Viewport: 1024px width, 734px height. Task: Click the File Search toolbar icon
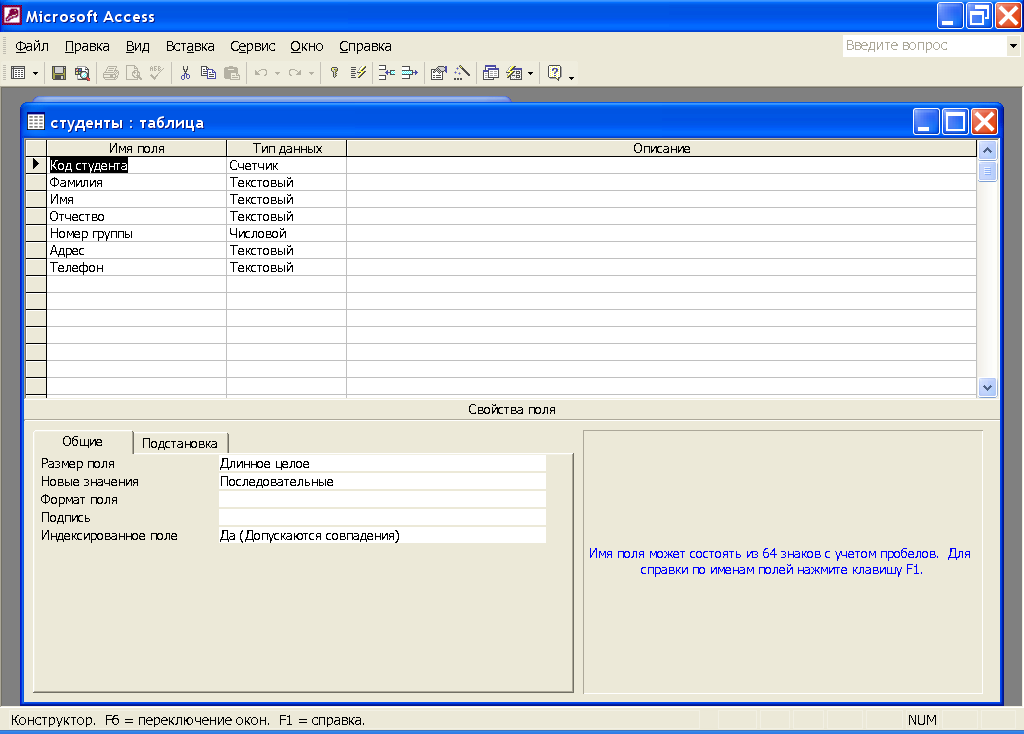[82, 73]
